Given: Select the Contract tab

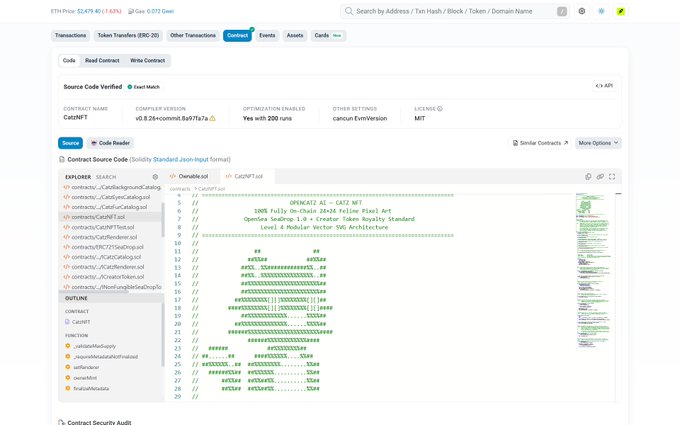Looking at the screenshot, I should point(237,36).
